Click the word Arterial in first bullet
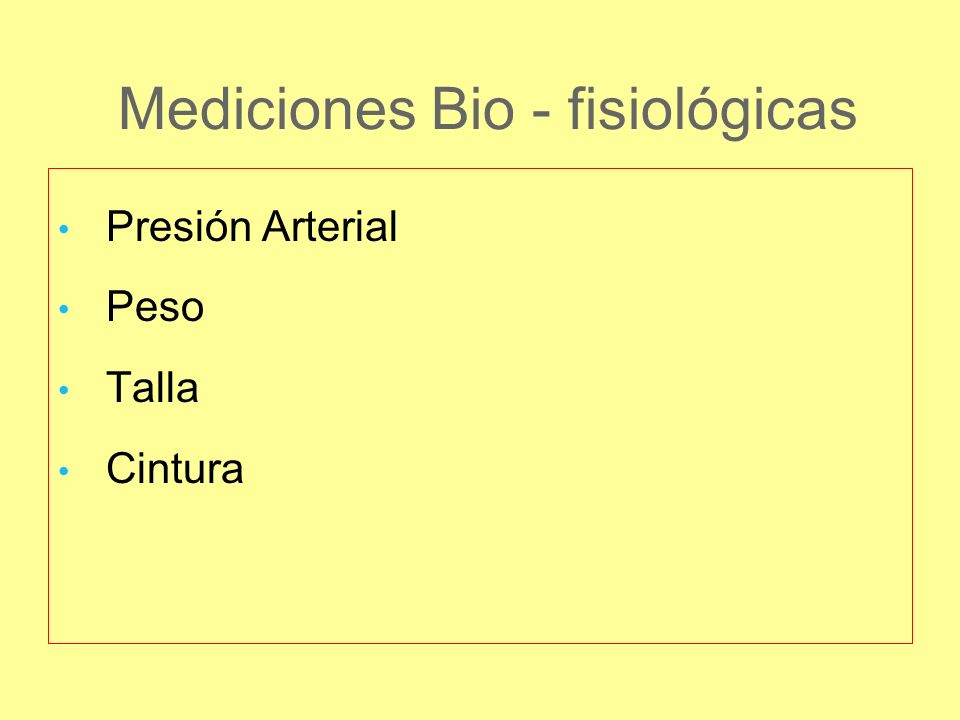Image resolution: width=960 pixels, height=720 pixels. [330, 226]
